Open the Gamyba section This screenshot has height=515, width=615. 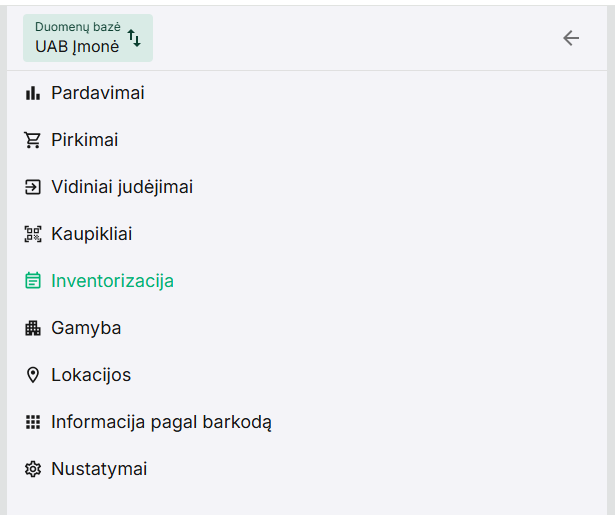point(86,329)
